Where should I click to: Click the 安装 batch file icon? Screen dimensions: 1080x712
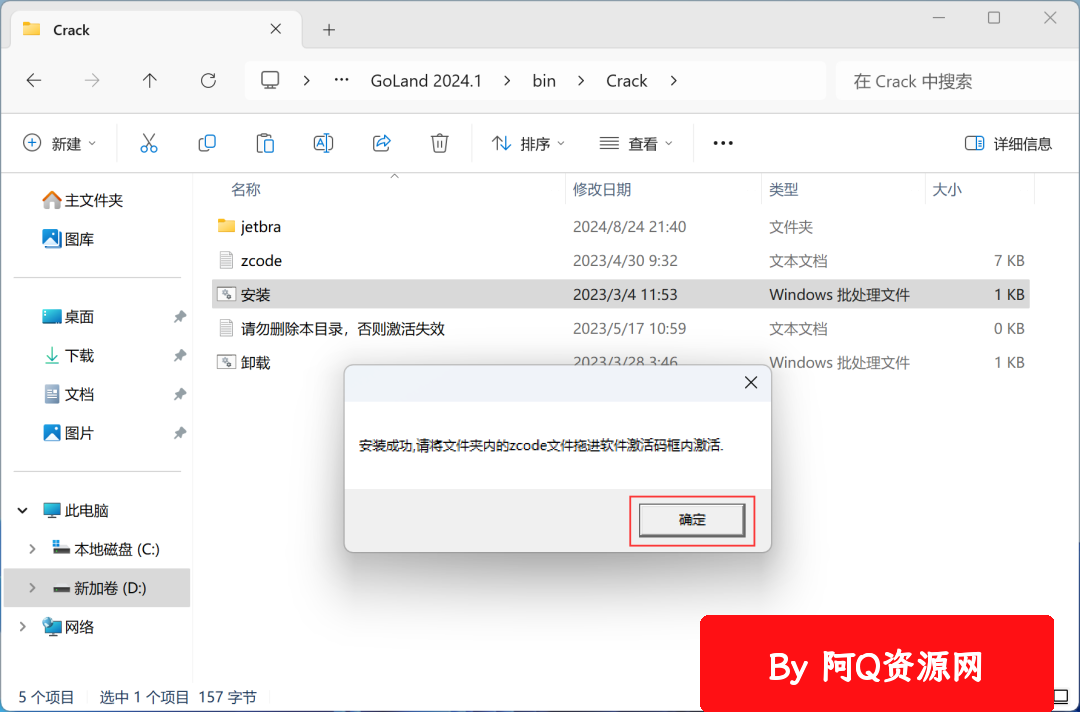point(226,294)
